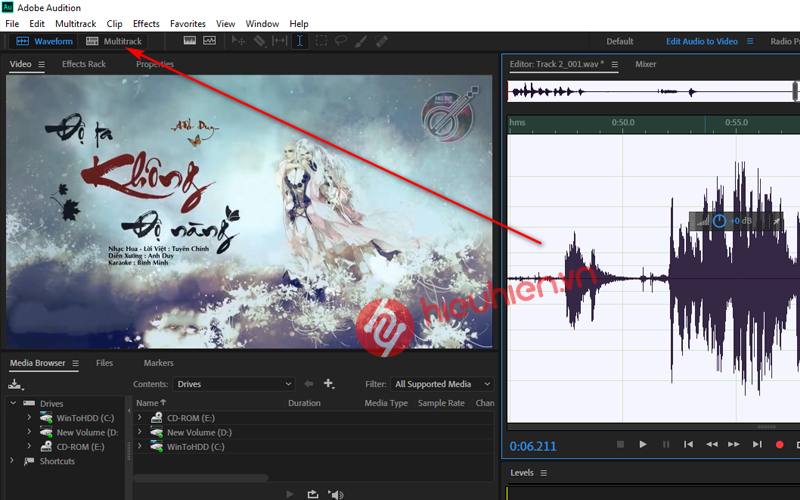The image size is (800, 500).
Task: Play the audio in the editor
Action: click(643, 444)
